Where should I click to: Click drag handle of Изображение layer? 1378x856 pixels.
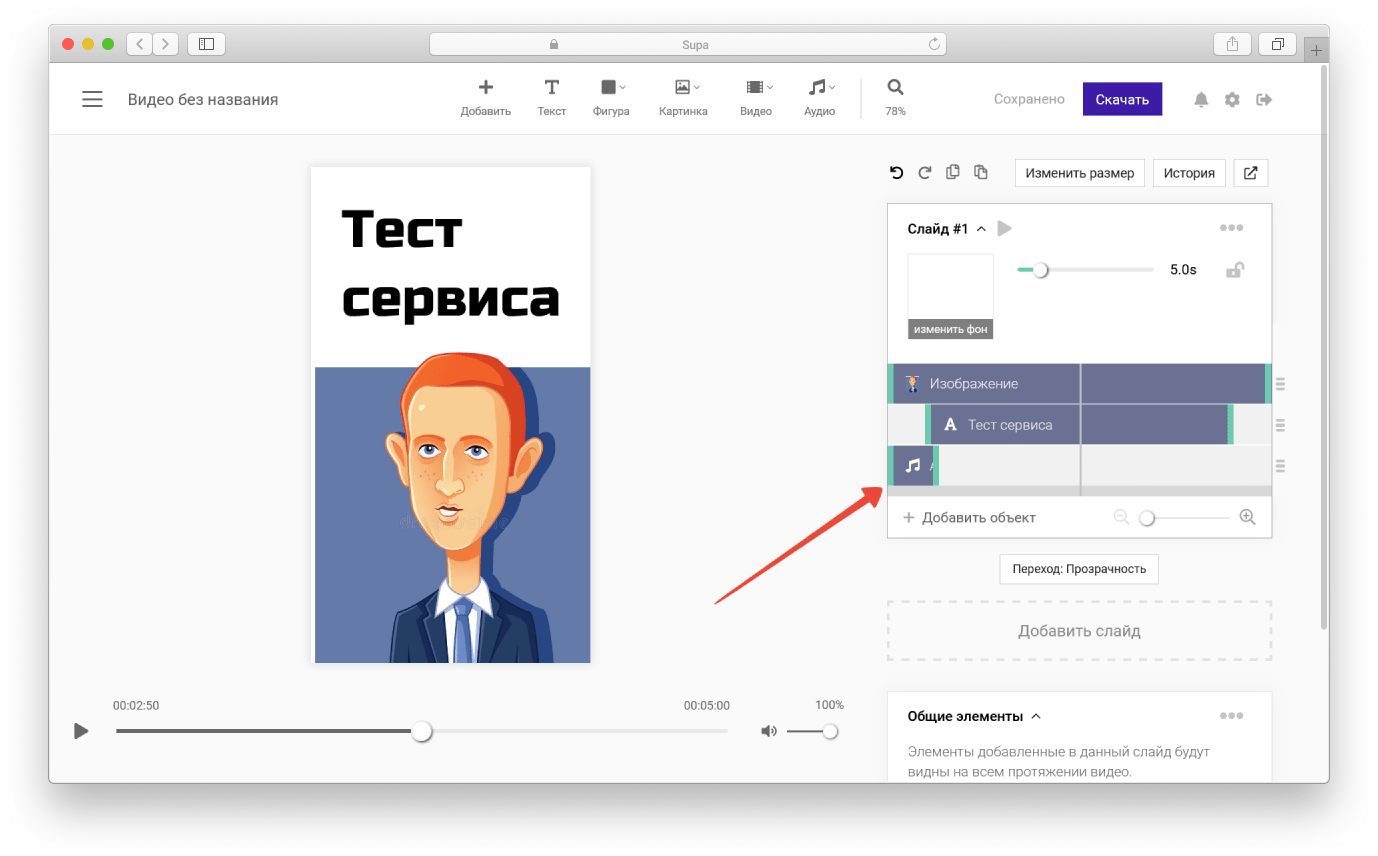click(x=1280, y=384)
